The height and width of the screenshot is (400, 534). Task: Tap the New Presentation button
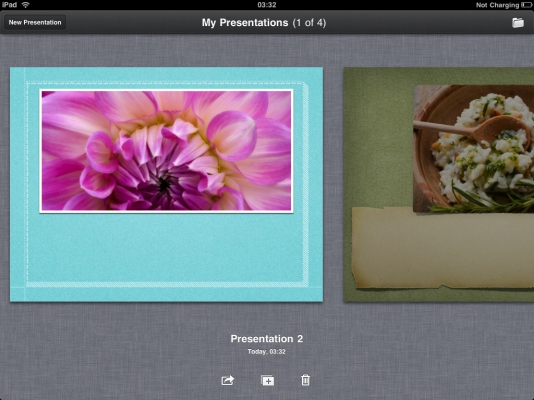coord(35,22)
